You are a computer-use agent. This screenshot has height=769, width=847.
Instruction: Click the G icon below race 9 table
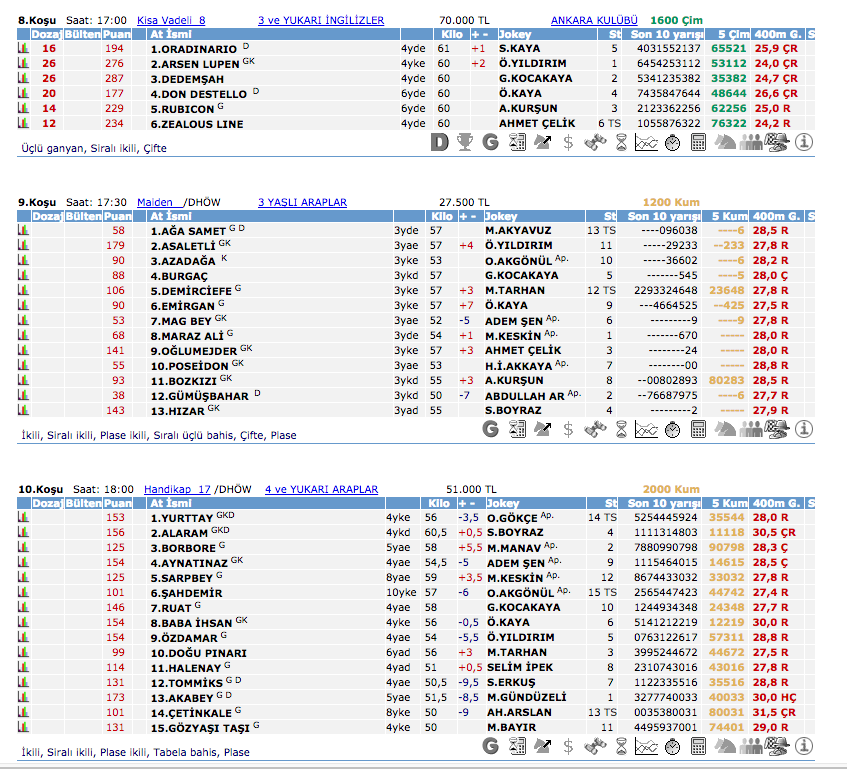tap(490, 429)
